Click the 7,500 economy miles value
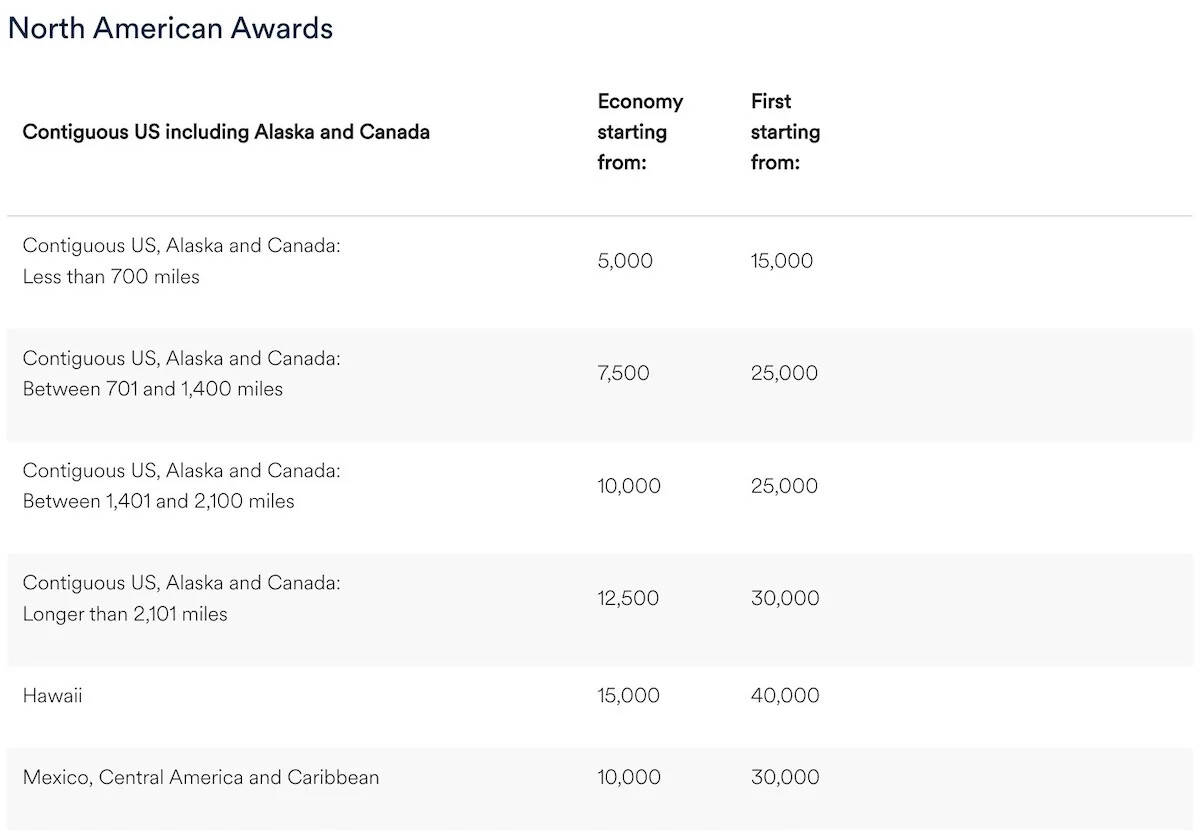 (x=623, y=373)
